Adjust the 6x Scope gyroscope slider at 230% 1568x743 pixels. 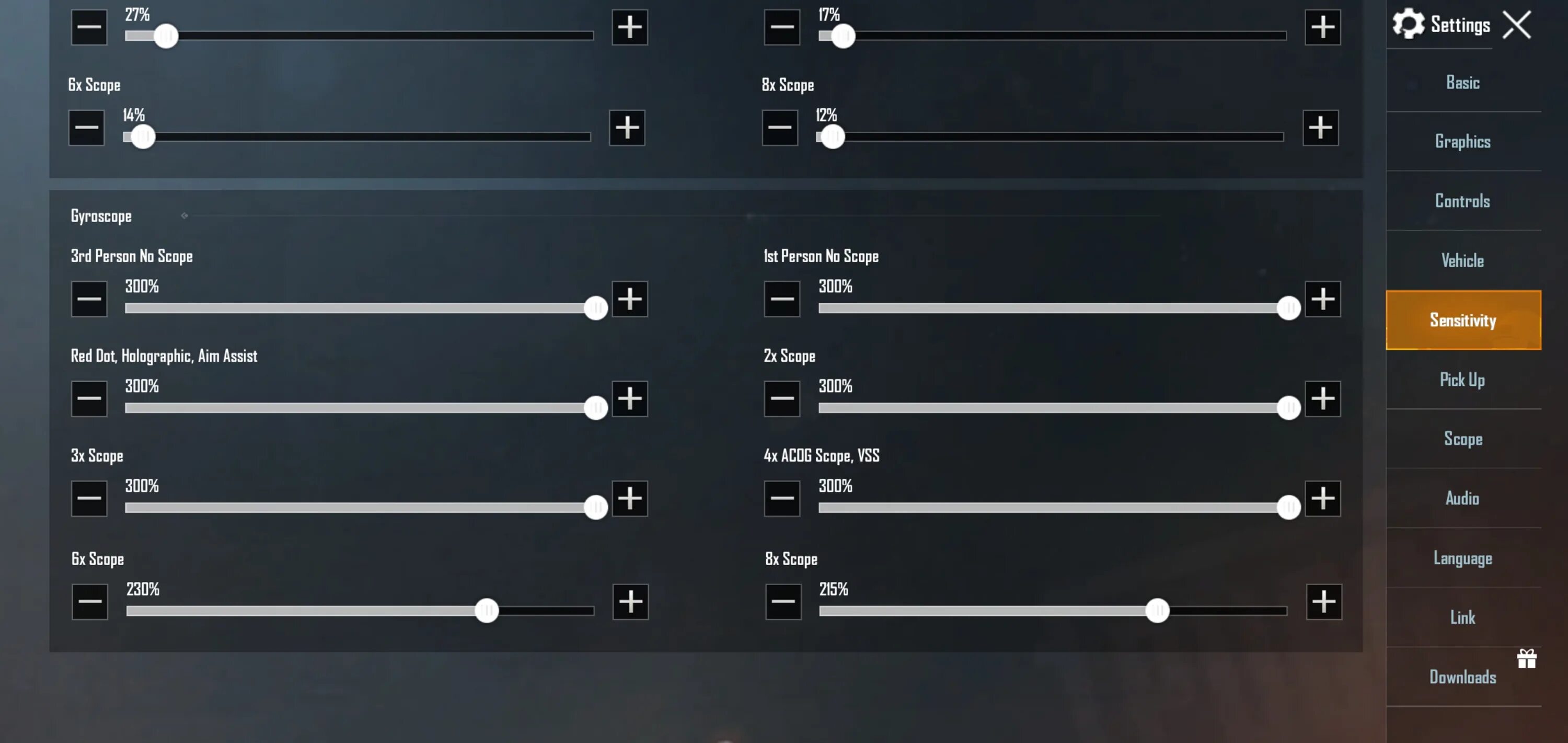(487, 610)
